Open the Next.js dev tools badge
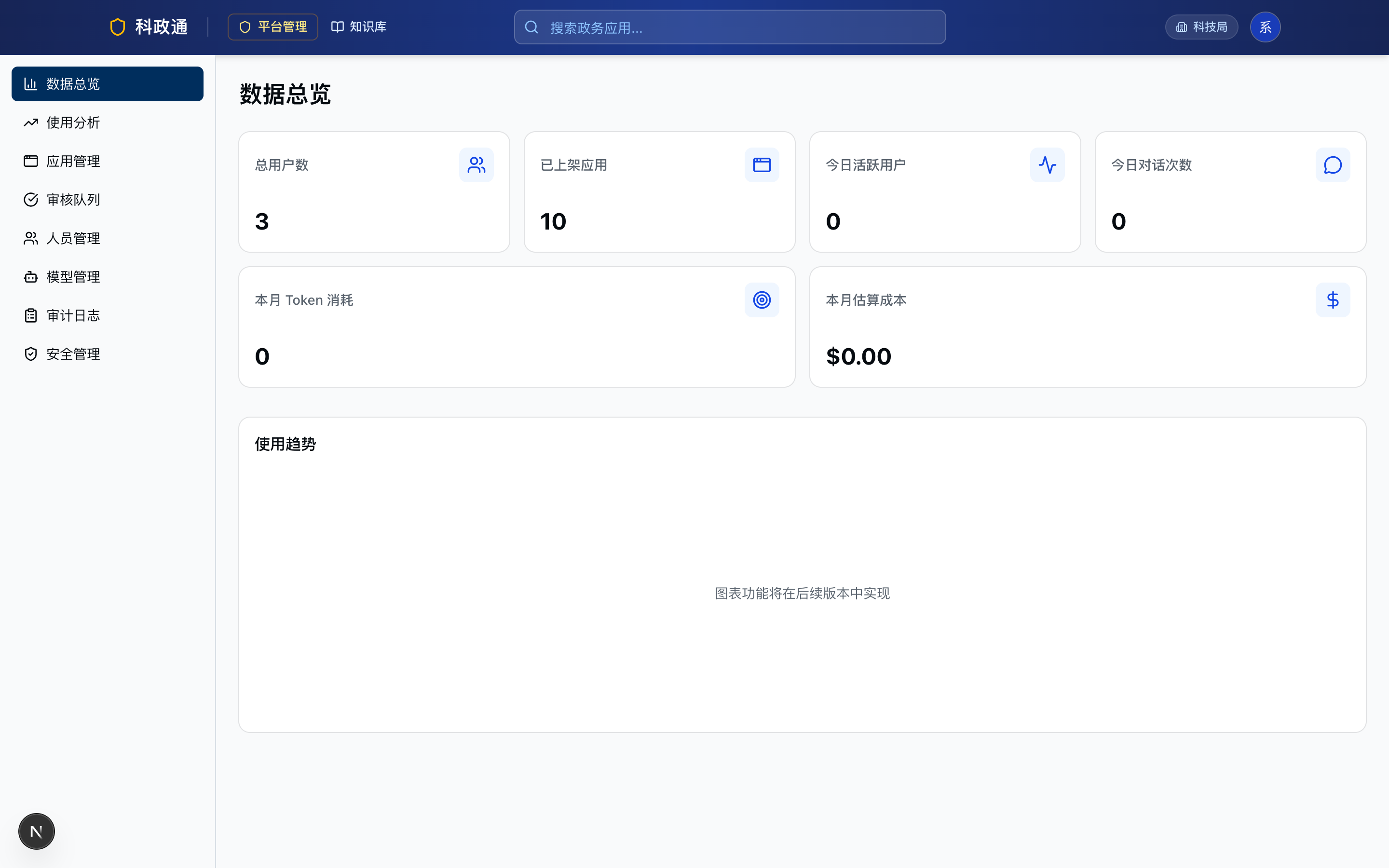Screen dimensions: 1389x868 tap(36, 831)
